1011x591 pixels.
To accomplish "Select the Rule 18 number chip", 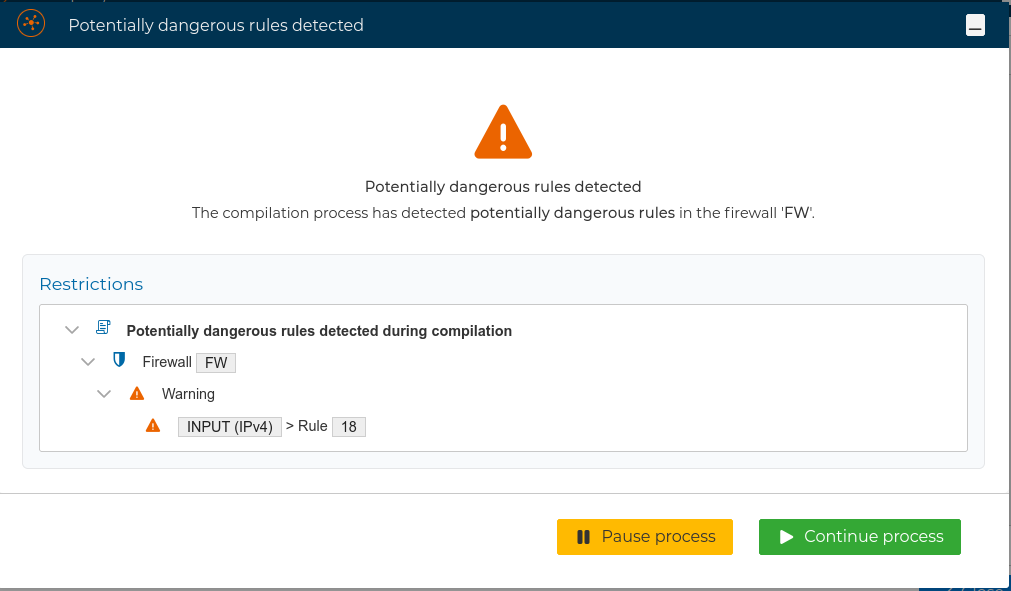I will 347,425.
